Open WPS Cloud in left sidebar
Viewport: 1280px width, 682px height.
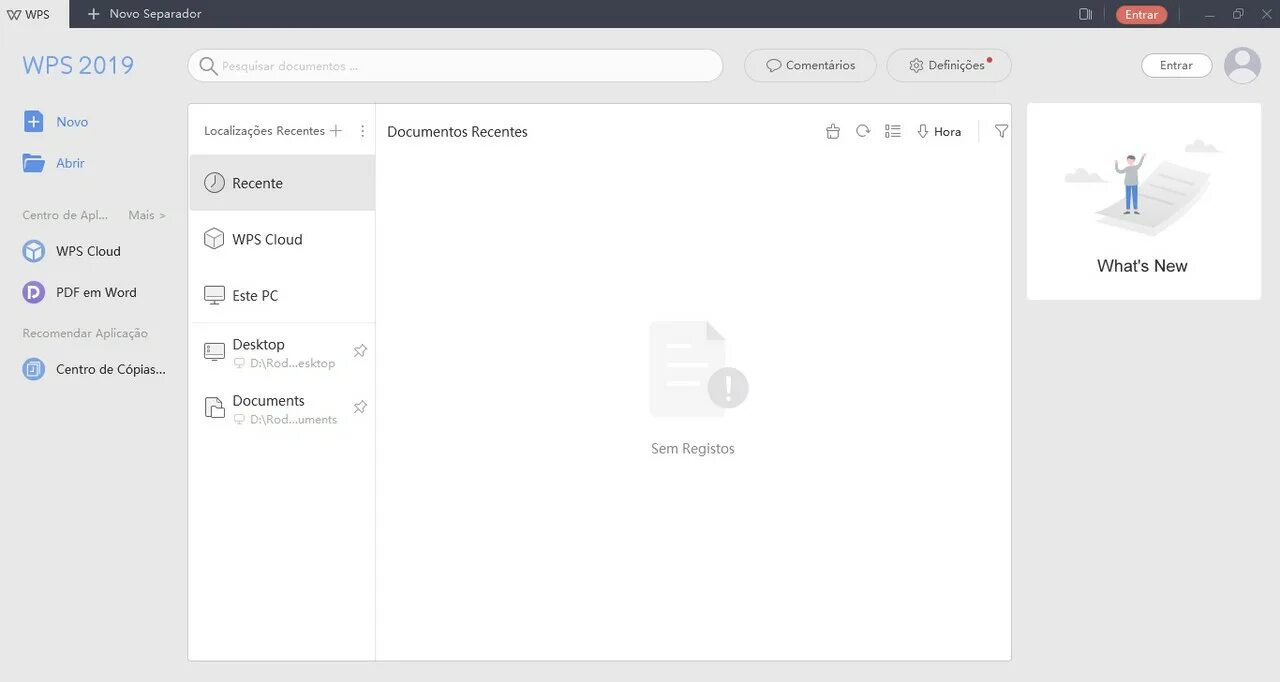point(72,251)
